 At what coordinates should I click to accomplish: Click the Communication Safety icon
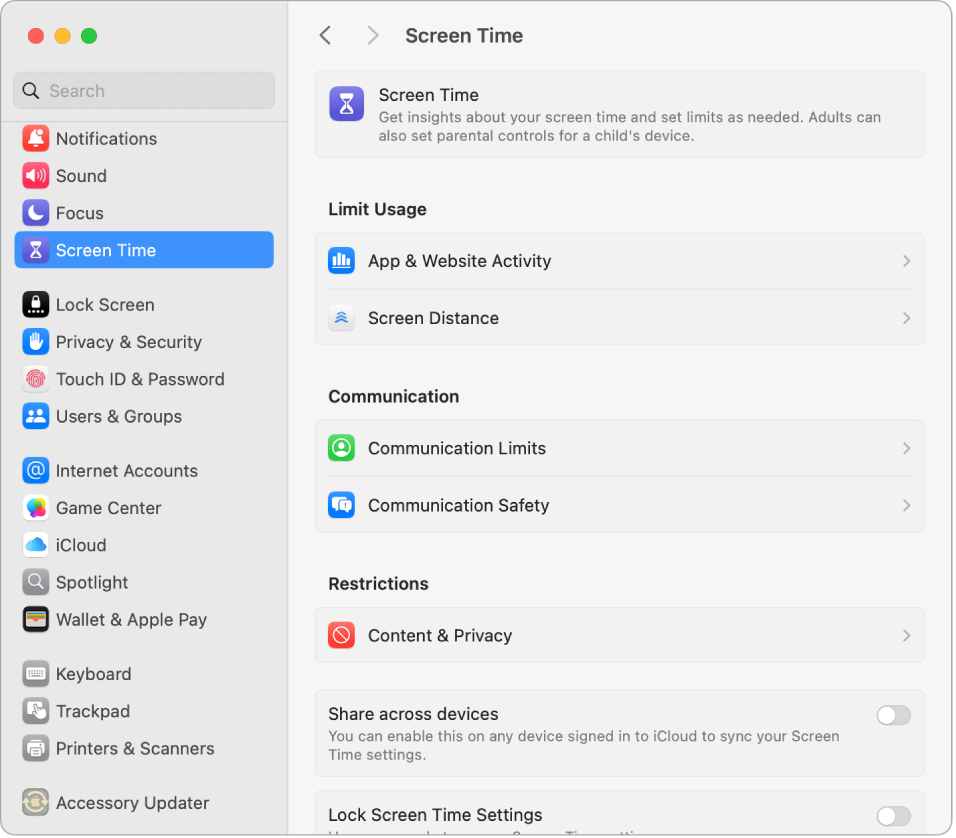click(x=341, y=505)
